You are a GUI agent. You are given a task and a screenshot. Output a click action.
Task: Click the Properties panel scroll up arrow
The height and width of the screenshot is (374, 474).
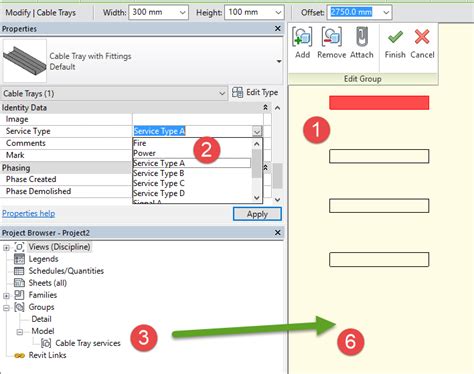(x=277, y=108)
